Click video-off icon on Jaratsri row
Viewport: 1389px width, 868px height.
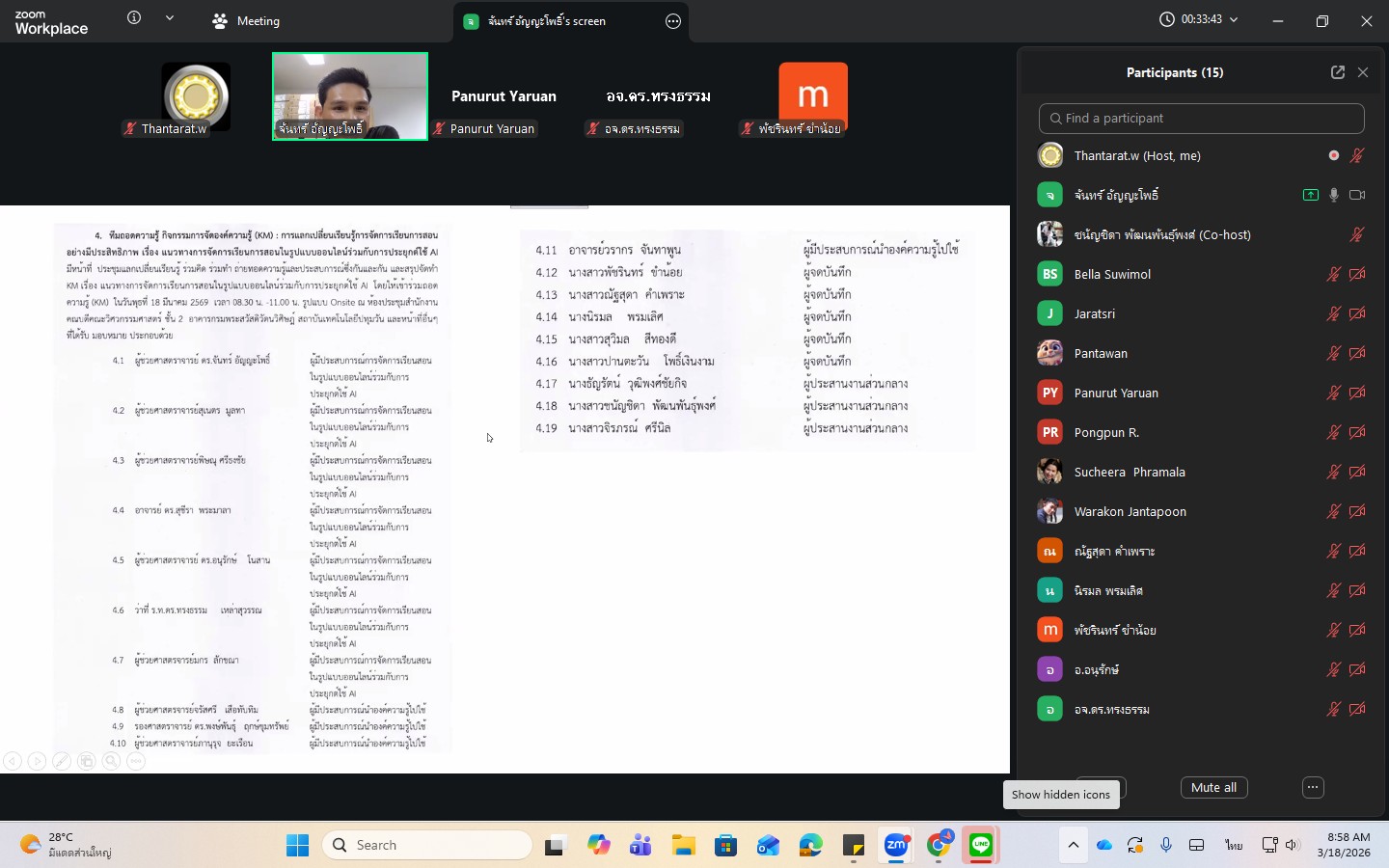[x=1357, y=313]
